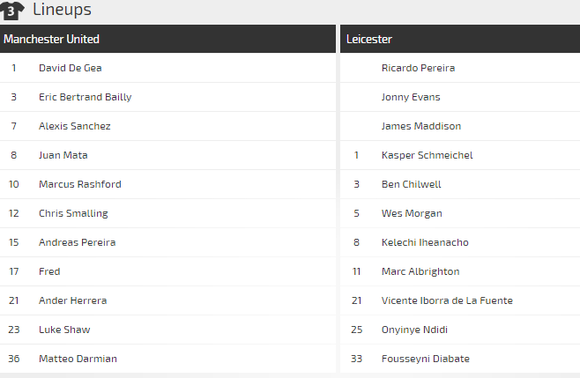Click Andreas Pereira name

point(77,243)
